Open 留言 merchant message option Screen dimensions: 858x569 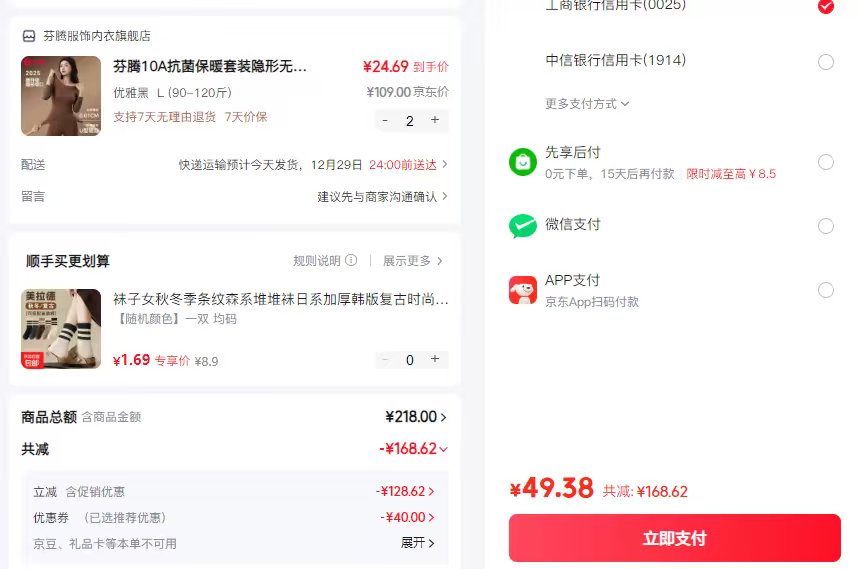pyautogui.click(x=382, y=197)
